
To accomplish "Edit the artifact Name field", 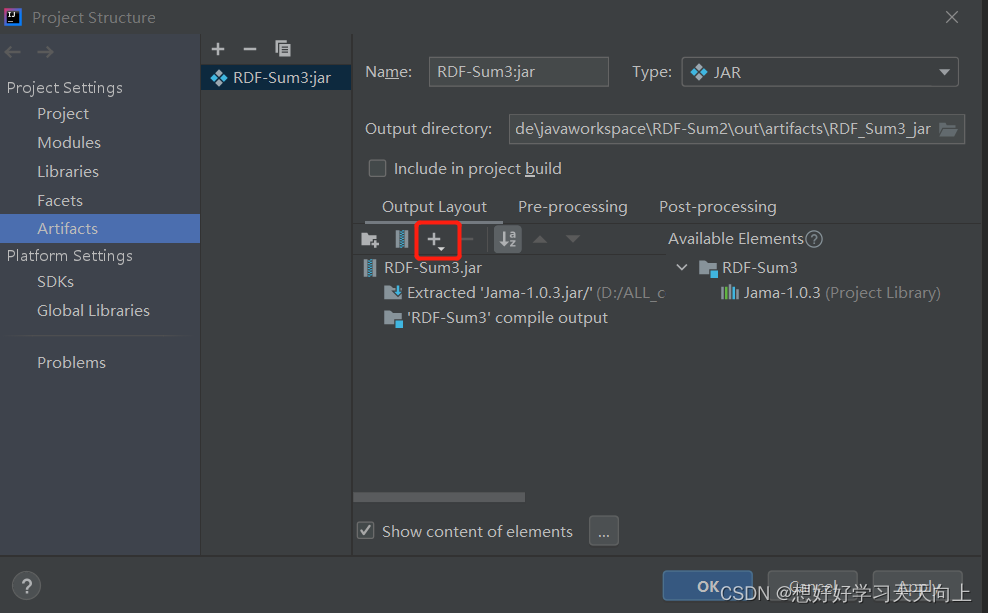I will click(x=519, y=72).
